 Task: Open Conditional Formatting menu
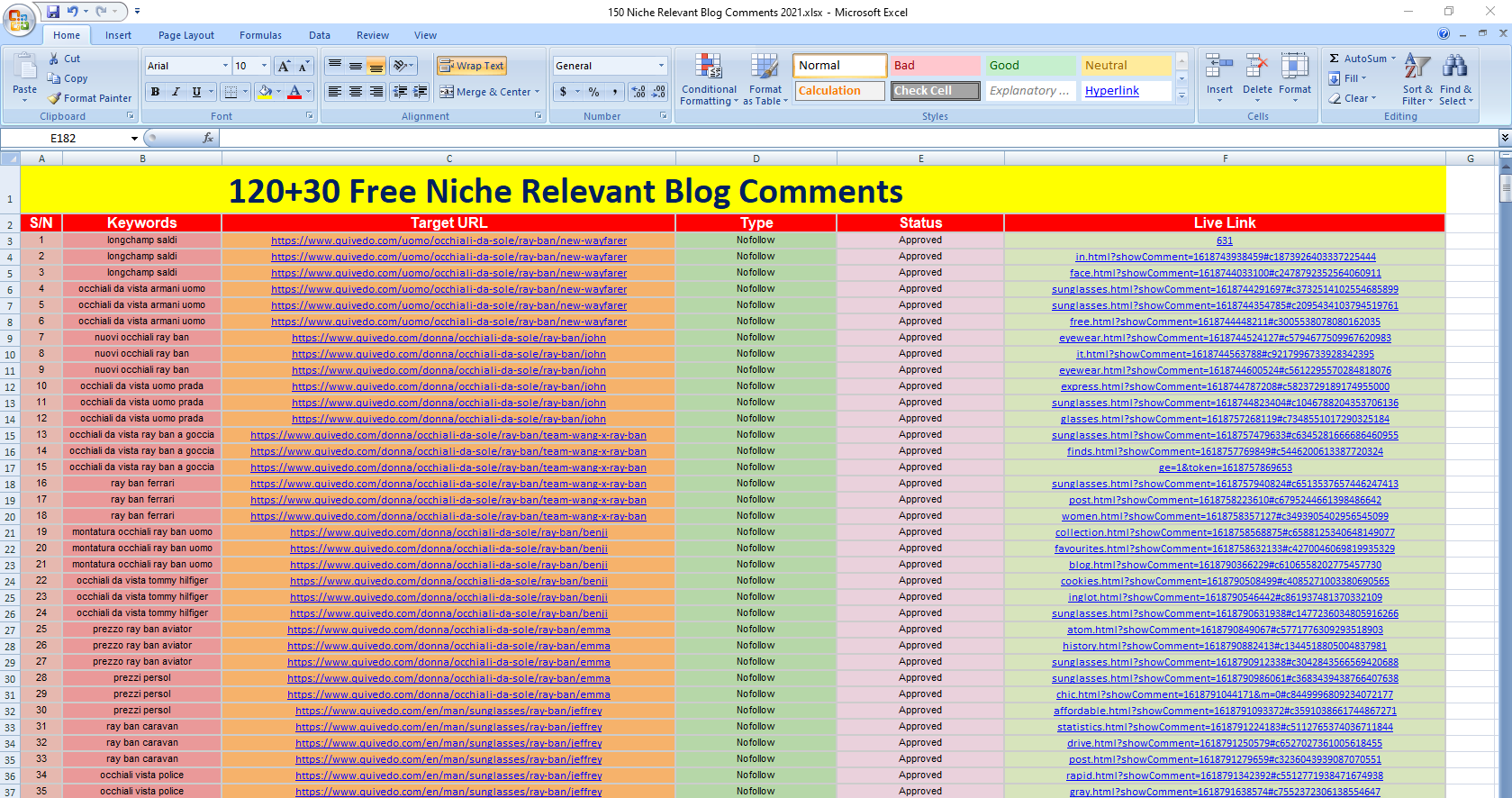coord(709,79)
